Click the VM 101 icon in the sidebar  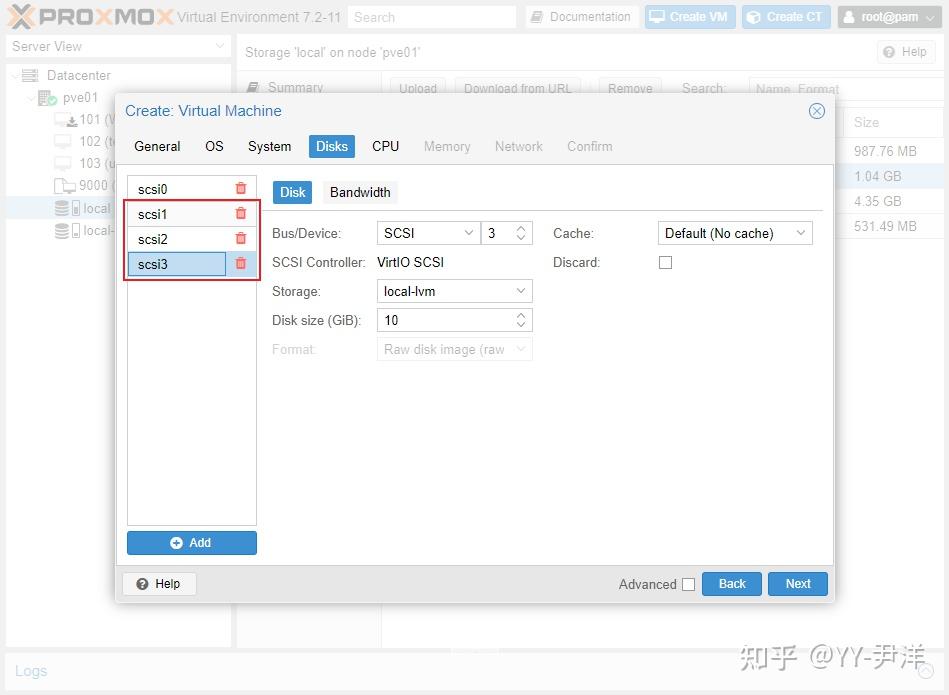(64, 120)
